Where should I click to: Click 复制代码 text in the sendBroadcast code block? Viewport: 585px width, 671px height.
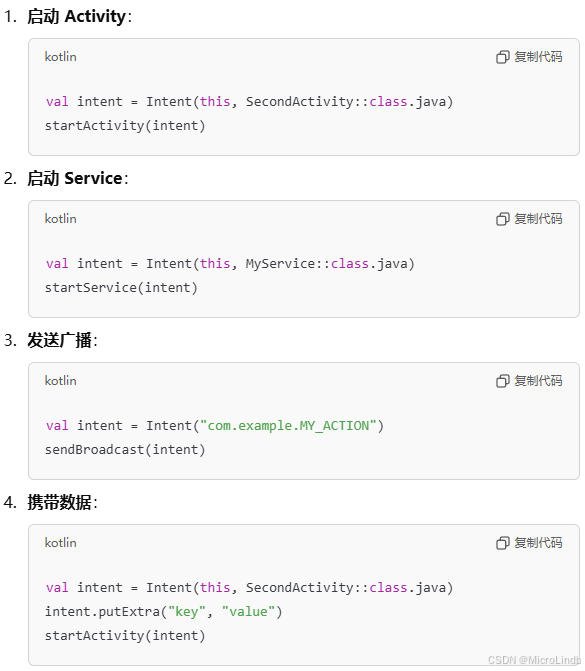(538, 381)
